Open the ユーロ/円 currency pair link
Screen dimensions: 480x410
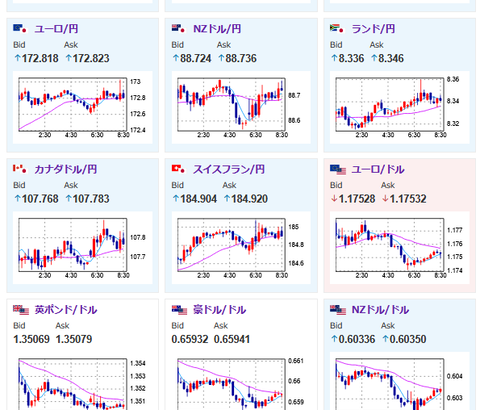pos(56,29)
